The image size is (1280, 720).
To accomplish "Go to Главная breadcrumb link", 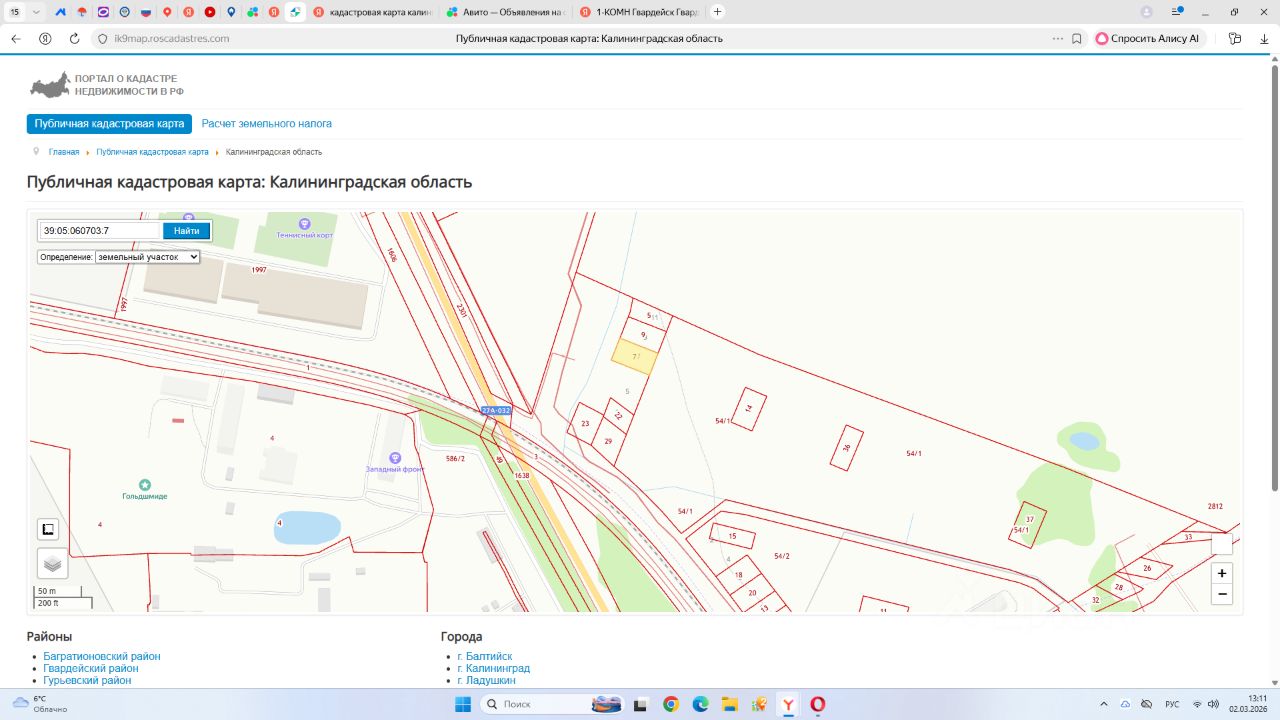I will (x=64, y=152).
